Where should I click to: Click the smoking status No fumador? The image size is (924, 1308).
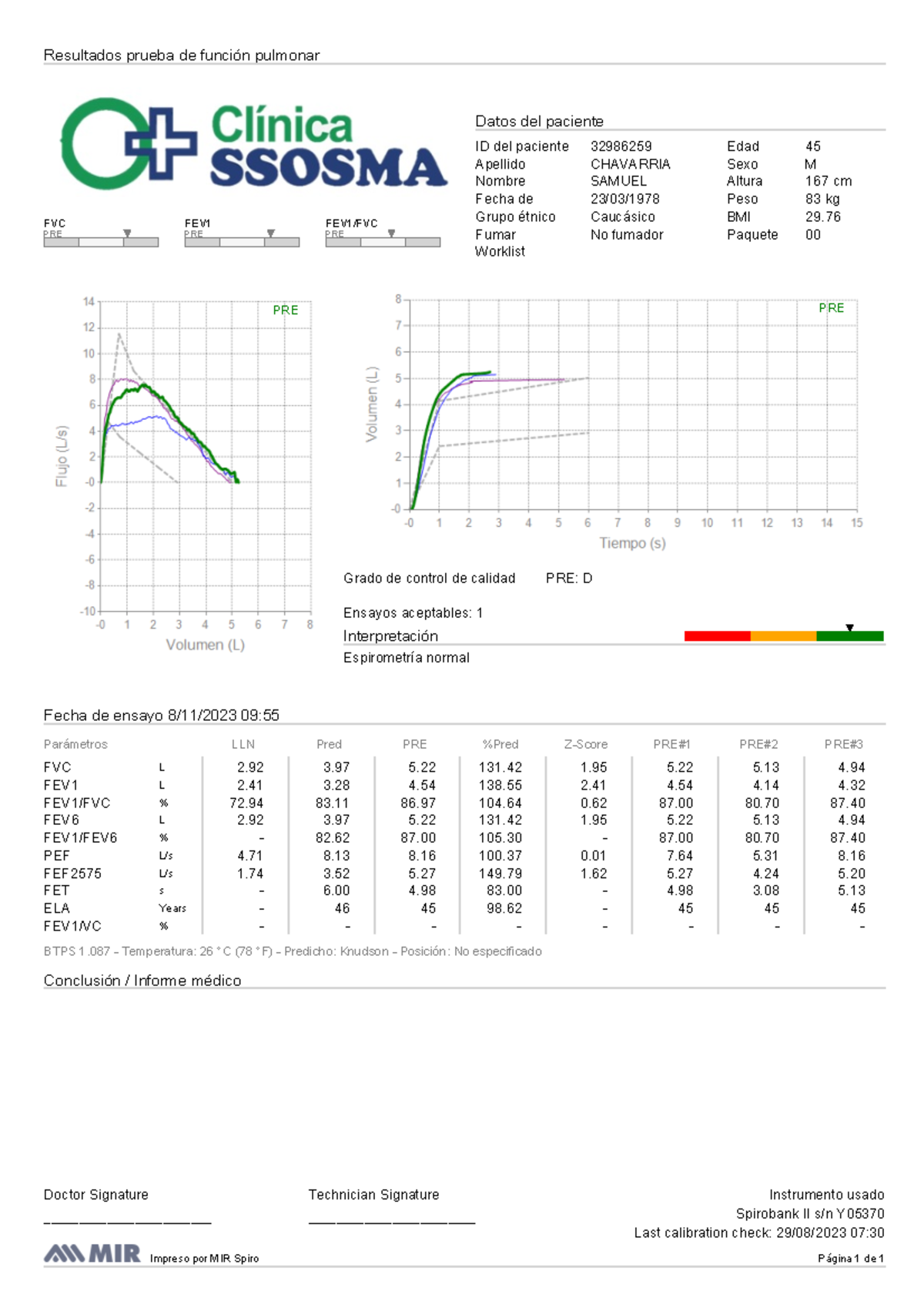coord(627,234)
